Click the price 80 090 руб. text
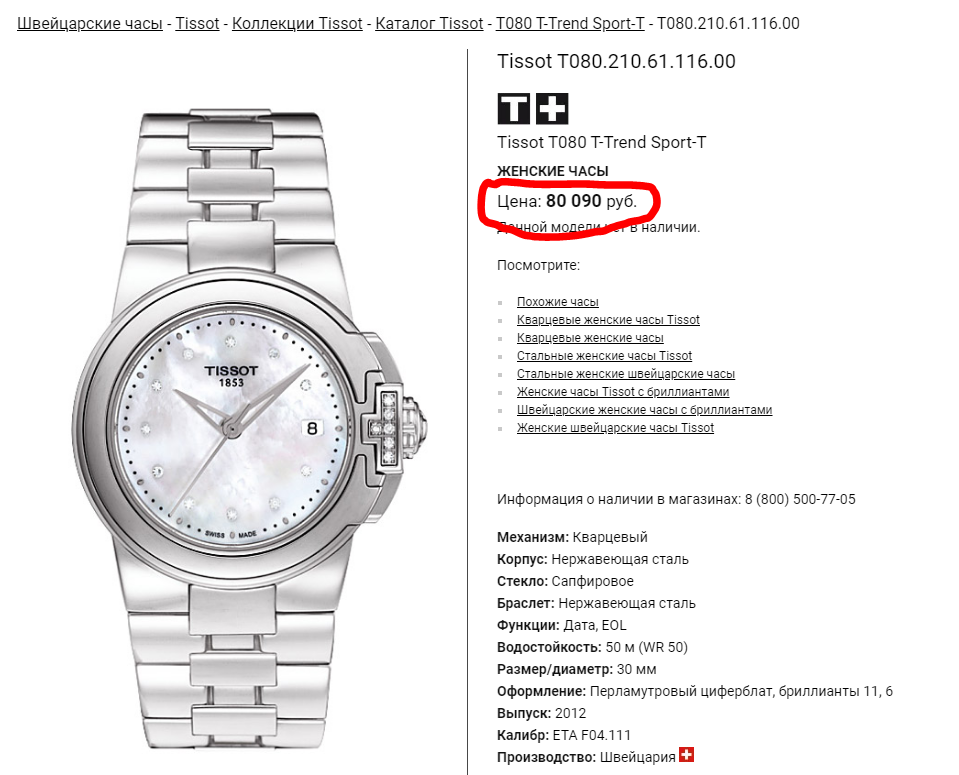Image resolution: width=959 pixels, height=775 pixels. point(591,201)
